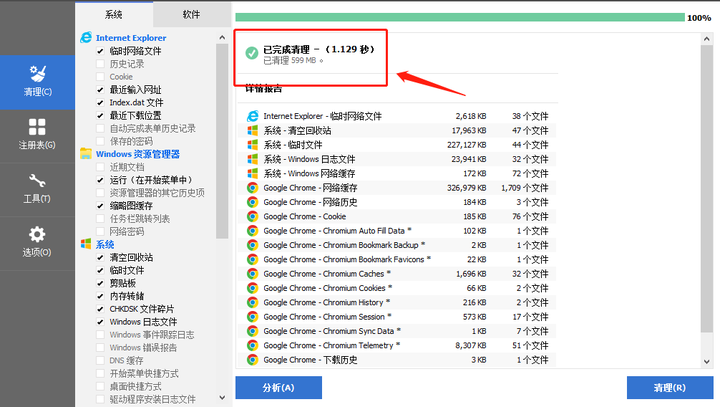Click the Windows 资源管理器 folder icon
The image size is (720, 407).
[86, 153]
